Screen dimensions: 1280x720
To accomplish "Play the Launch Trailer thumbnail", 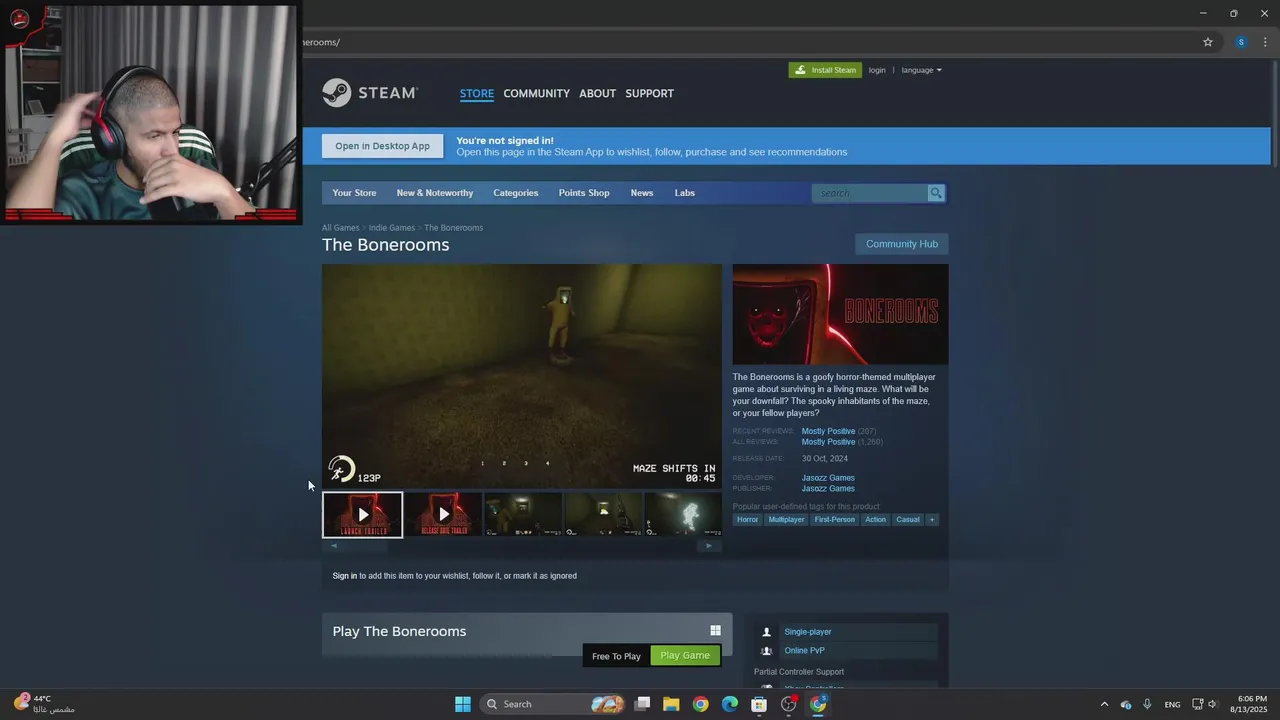I will coord(363,515).
